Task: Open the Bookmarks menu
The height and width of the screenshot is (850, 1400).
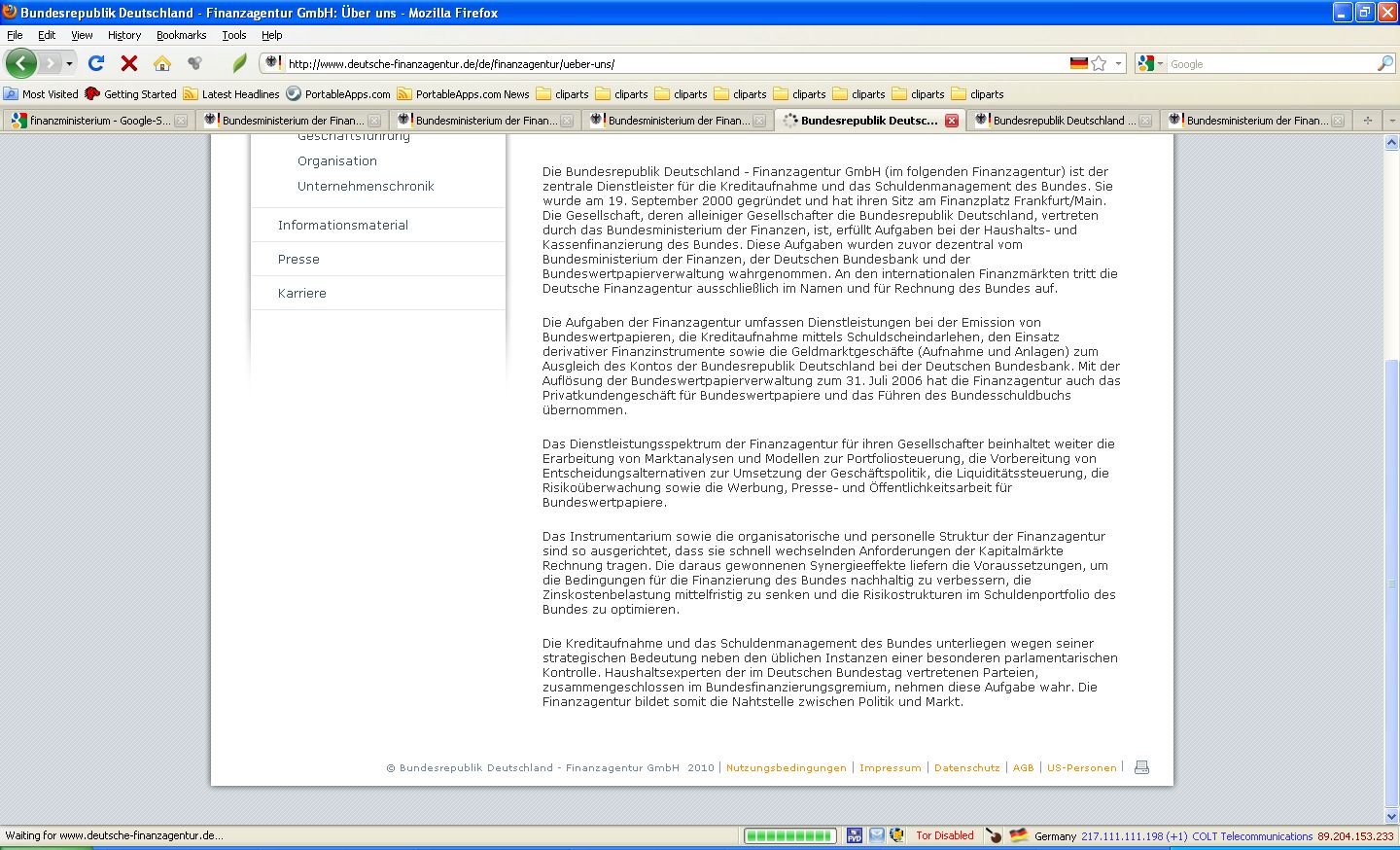Action: pos(181,35)
